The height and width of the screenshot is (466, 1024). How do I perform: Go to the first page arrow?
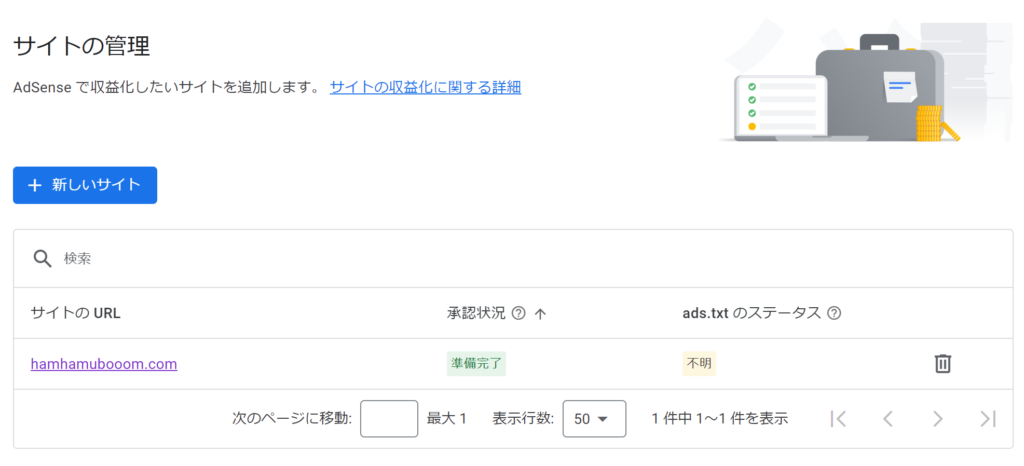point(838,419)
